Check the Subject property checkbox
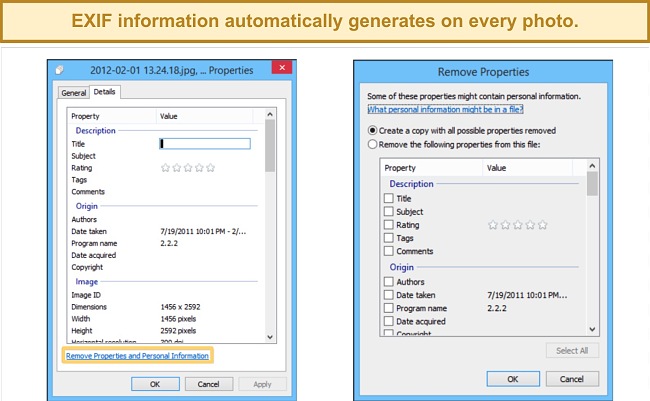Screen dimensions: 650x401 click(x=388, y=211)
